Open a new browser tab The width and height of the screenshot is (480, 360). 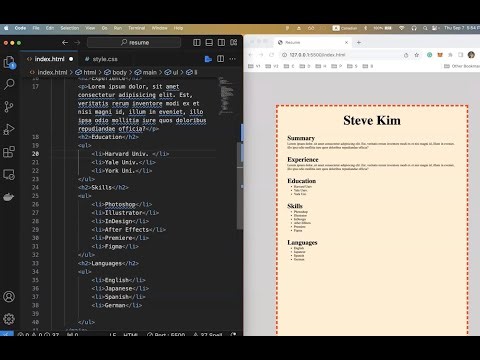coord(359,42)
